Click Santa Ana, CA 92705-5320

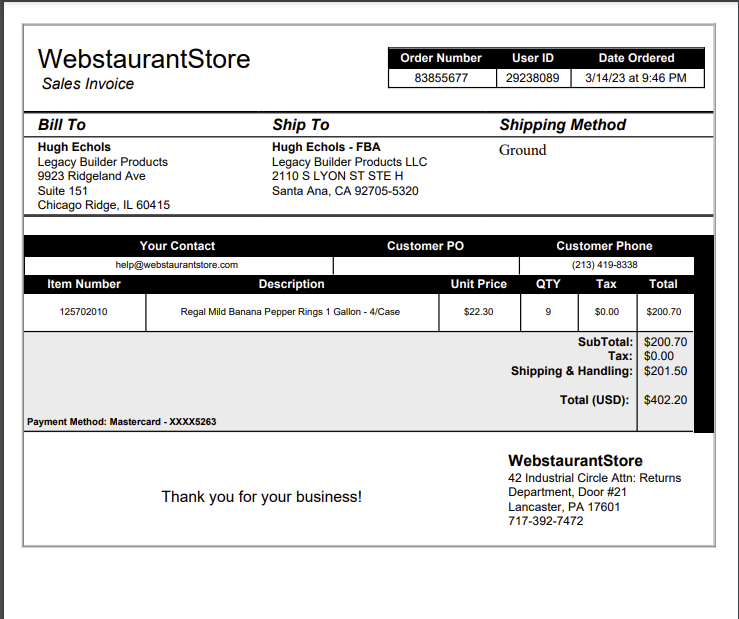click(x=345, y=191)
